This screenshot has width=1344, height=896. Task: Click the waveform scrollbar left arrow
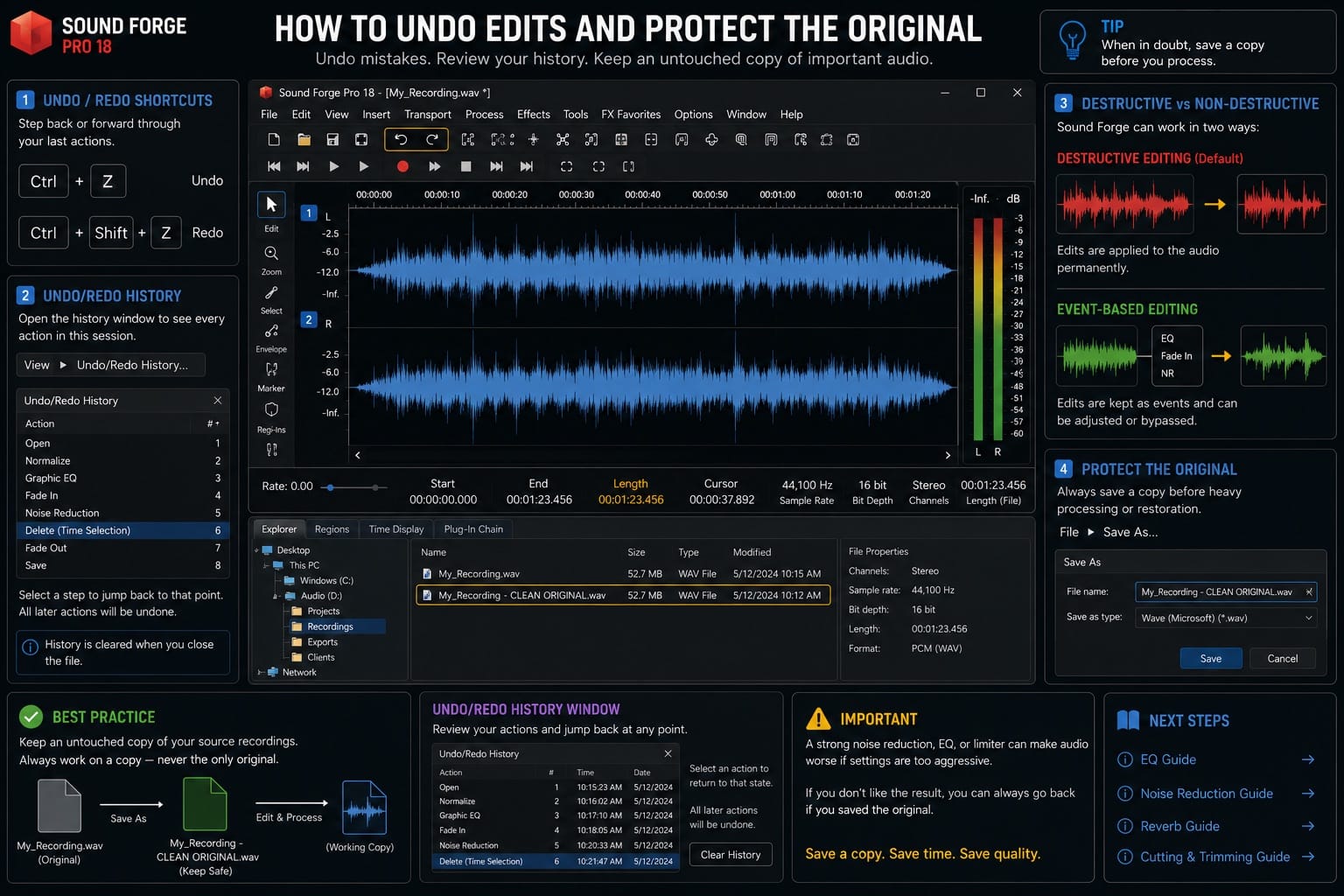[357, 455]
